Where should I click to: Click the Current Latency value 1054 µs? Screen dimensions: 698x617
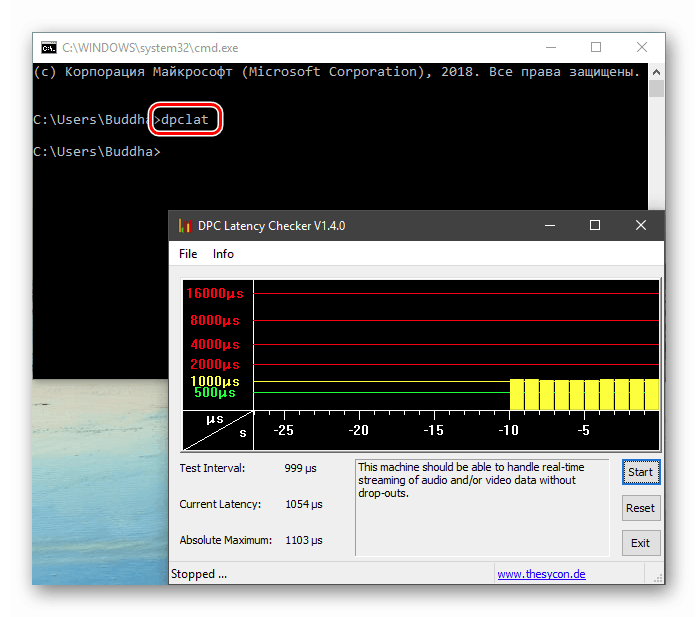click(x=304, y=504)
